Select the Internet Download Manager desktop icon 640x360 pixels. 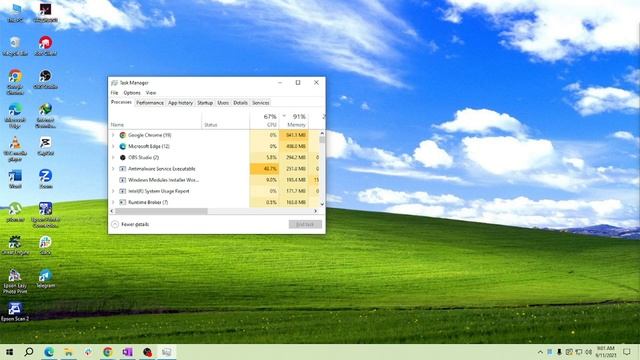[x=45, y=115]
